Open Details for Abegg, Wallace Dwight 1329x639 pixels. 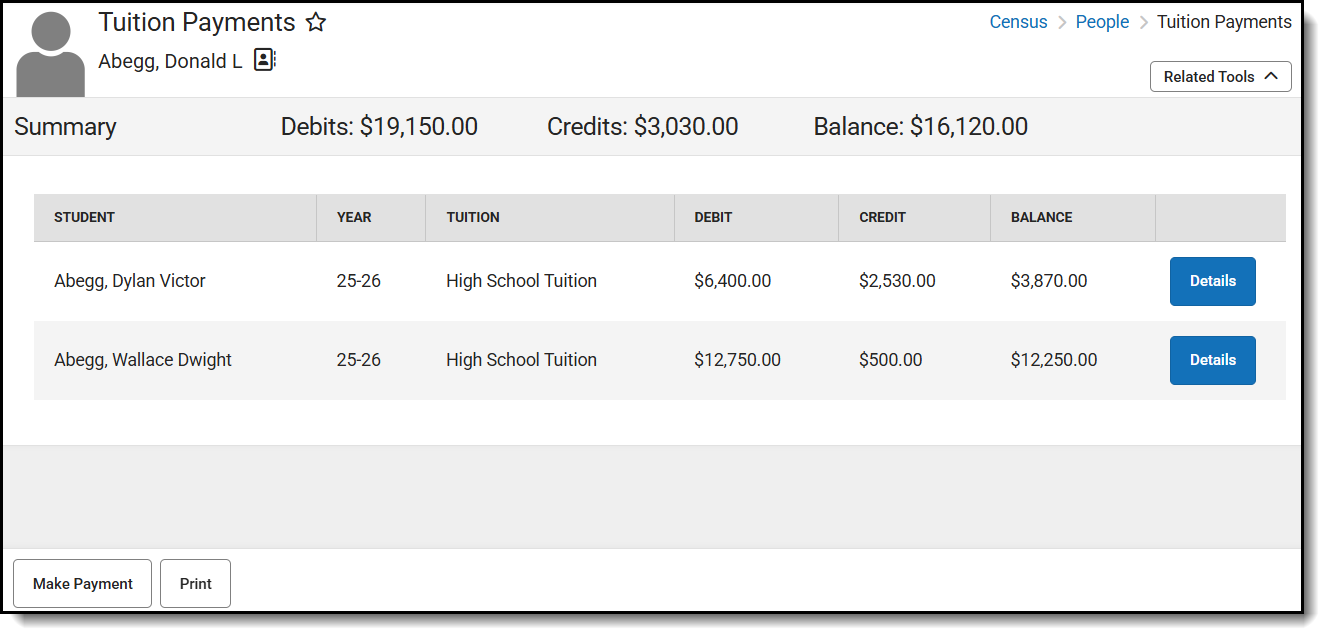(1212, 360)
